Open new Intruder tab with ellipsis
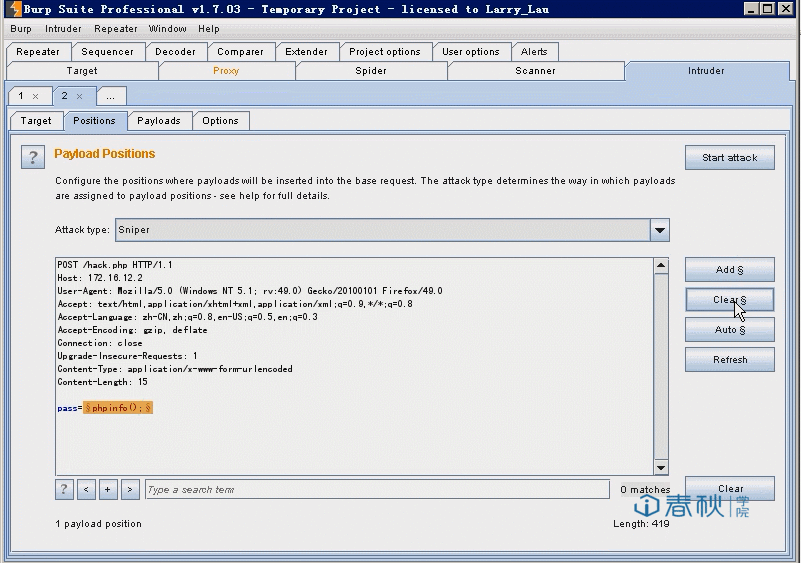The image size is (801, 563). 110,96
